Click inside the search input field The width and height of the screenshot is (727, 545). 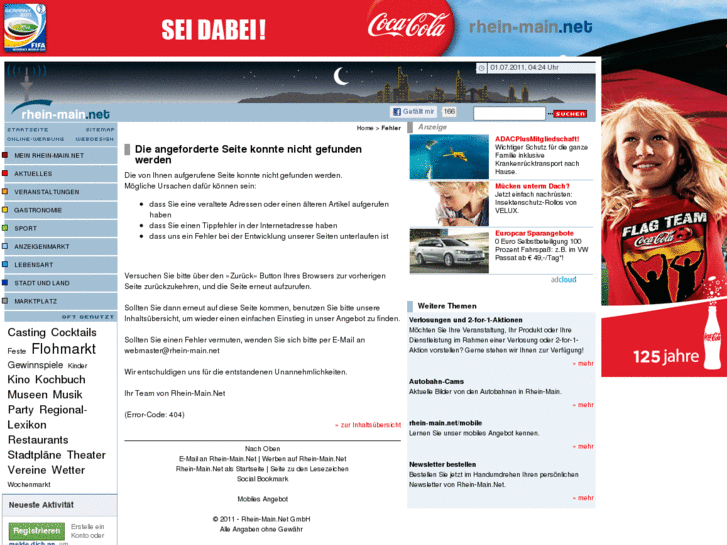tap(509, 113)
